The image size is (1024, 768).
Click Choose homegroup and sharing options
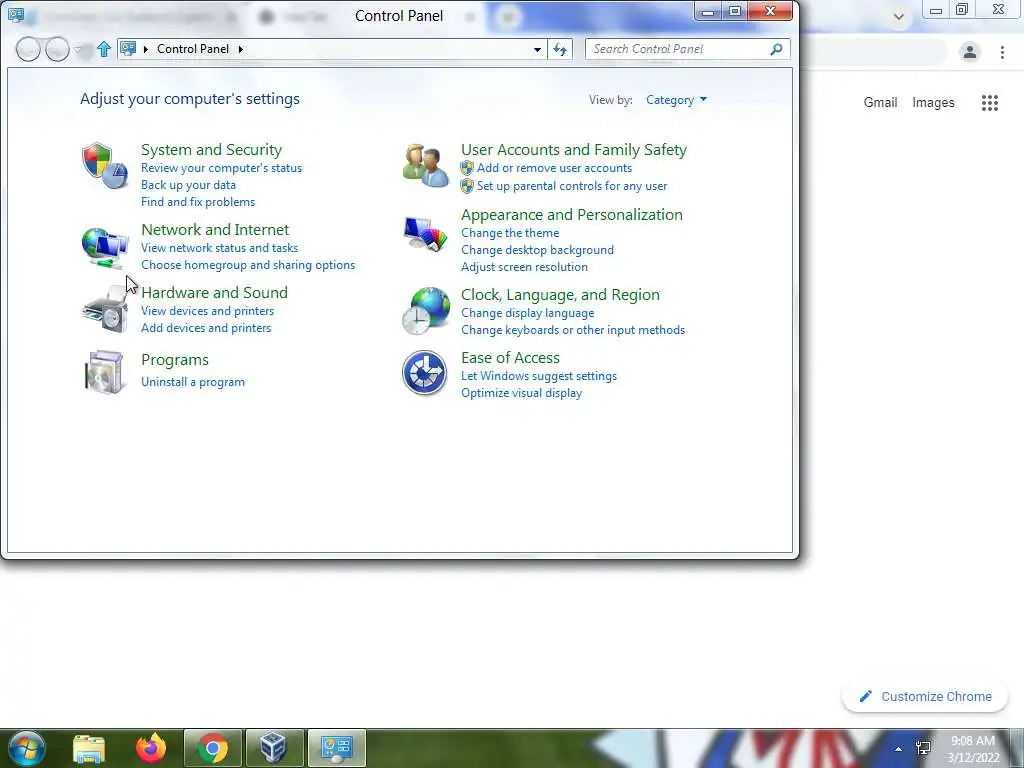pyautogui.click(x=248, y=264)
